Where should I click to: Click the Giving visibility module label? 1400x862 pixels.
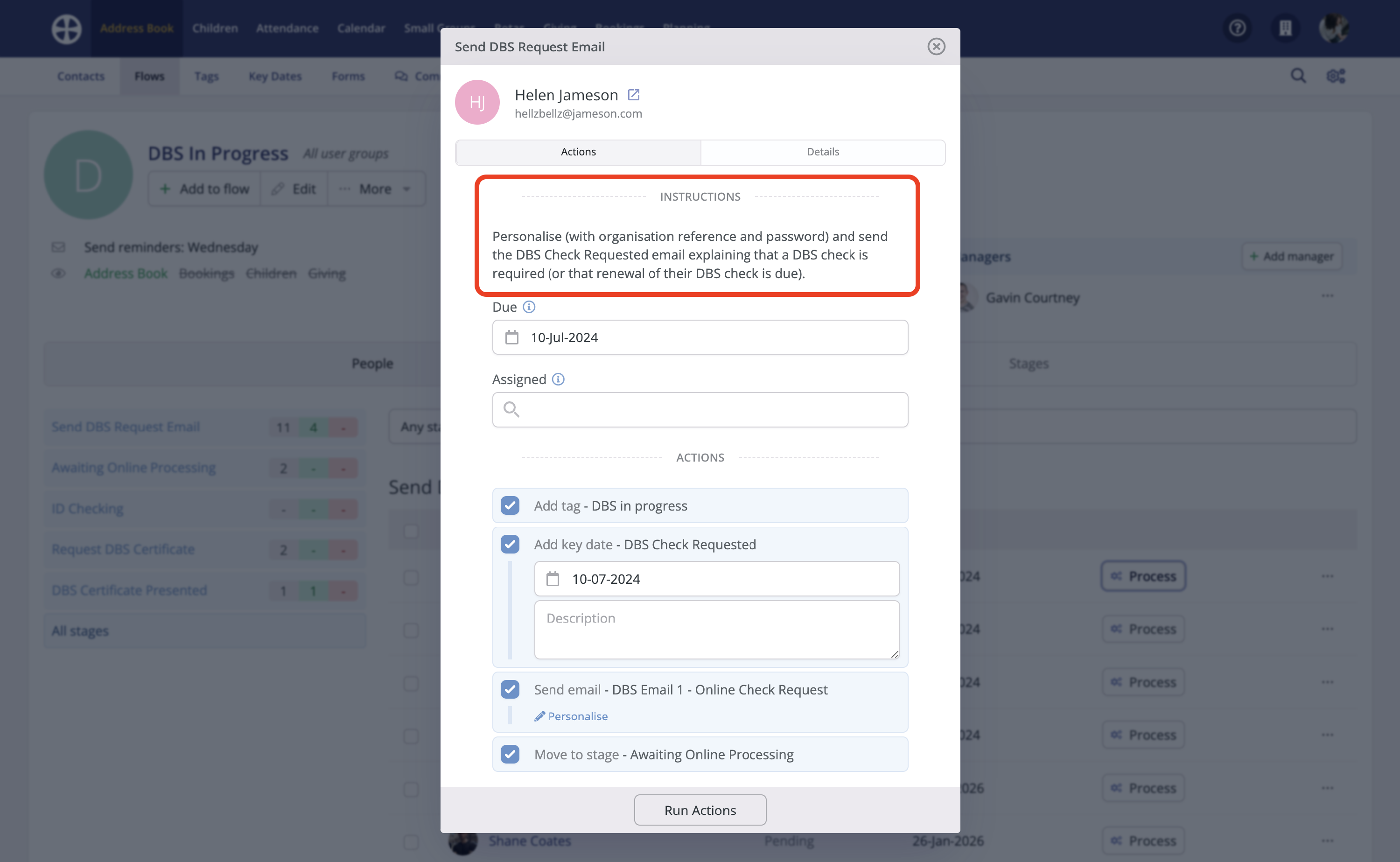[x=327, y=273]
